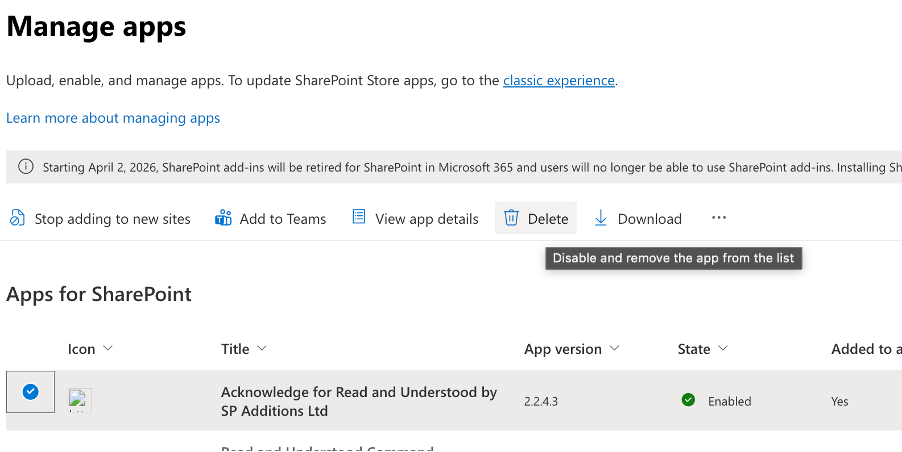
Task: Click the info icon in the retirement notice
Action: tap(25, 167)
